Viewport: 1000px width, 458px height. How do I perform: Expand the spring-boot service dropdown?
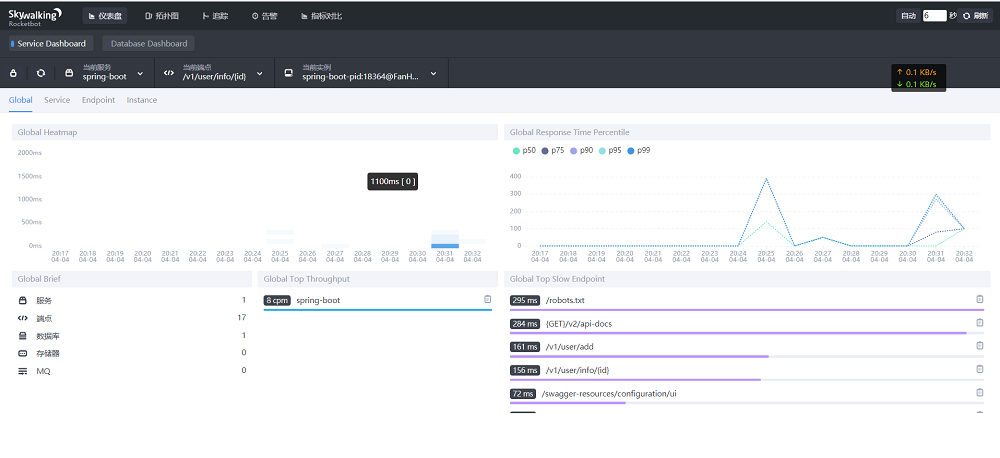[140, 73]
